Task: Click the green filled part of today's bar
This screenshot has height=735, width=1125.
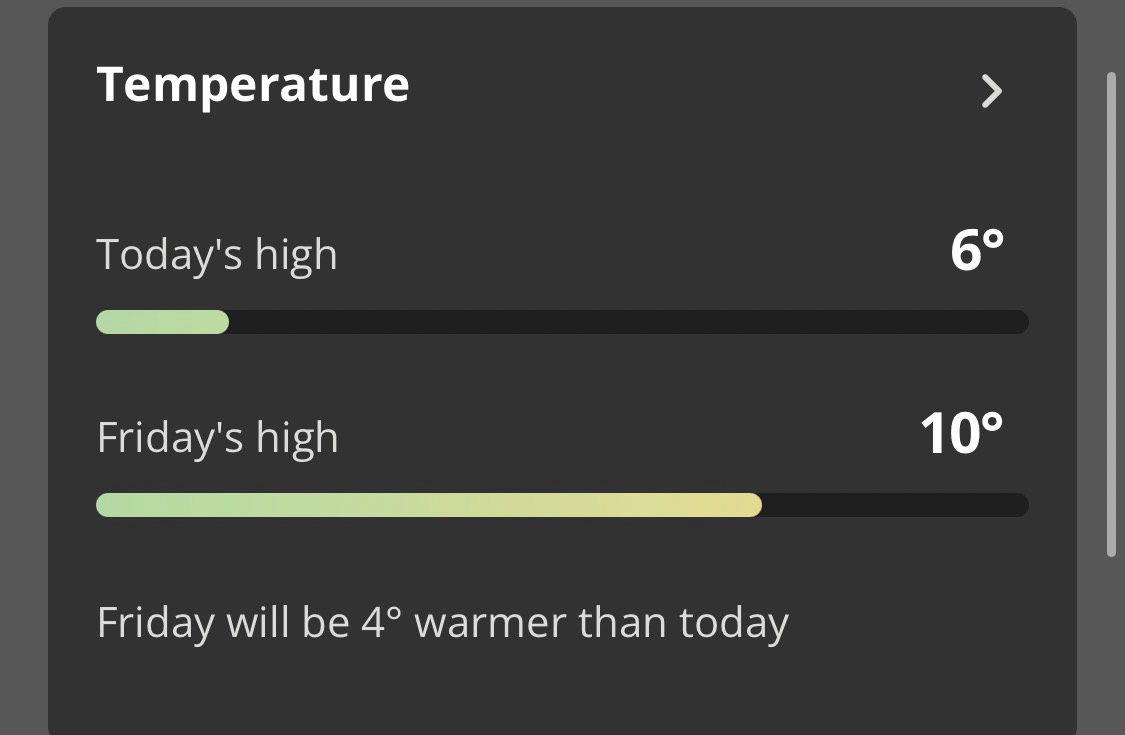Action: click(x=162, y=322)
